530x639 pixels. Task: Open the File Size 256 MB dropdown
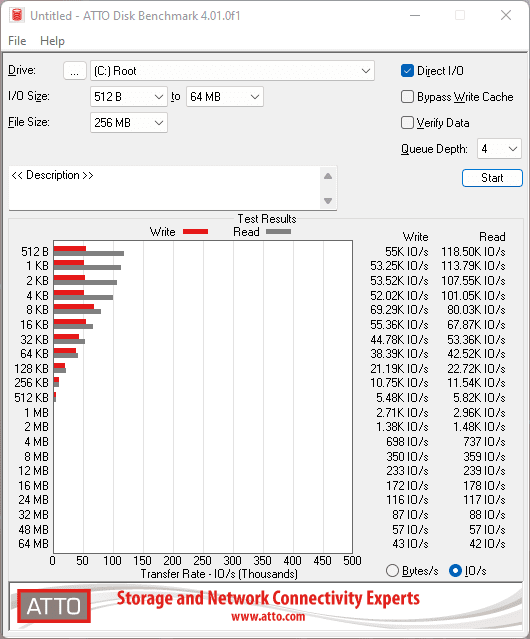(x=129, y=123)
